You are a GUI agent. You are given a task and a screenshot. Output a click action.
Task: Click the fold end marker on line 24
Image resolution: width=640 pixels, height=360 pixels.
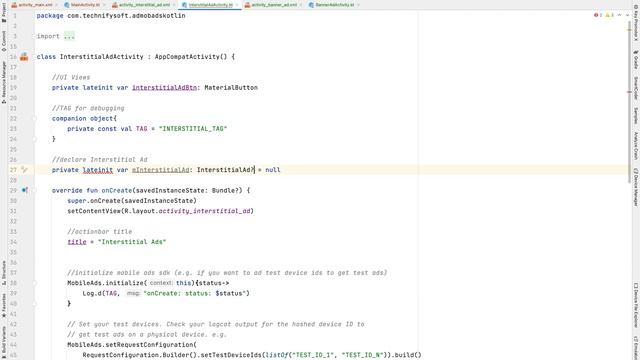point(35,139)
